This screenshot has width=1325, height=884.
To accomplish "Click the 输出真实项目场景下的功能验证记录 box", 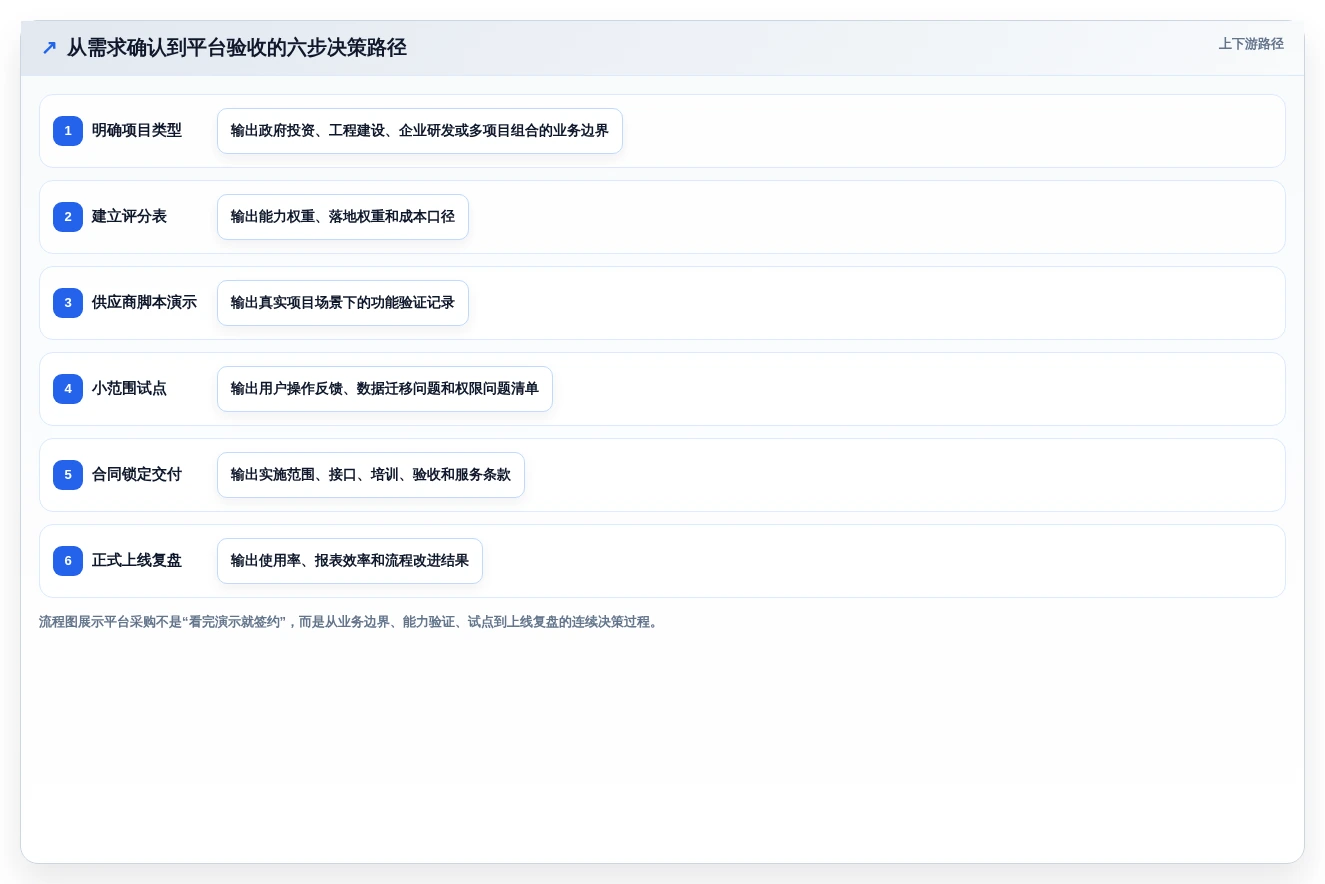I will [x=343, y=303].
